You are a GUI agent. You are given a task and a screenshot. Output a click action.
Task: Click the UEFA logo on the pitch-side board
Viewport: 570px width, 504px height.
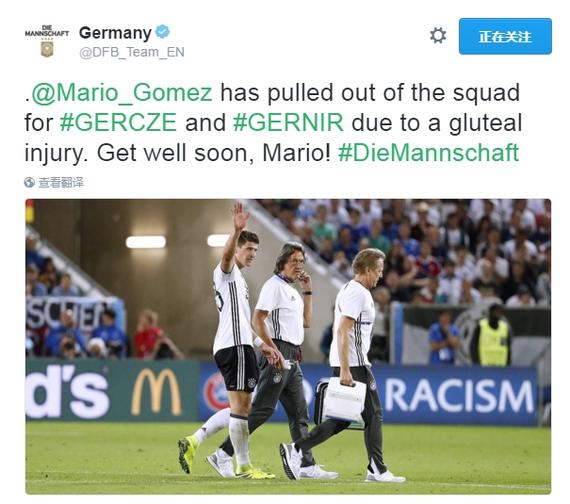coord(215,392)
